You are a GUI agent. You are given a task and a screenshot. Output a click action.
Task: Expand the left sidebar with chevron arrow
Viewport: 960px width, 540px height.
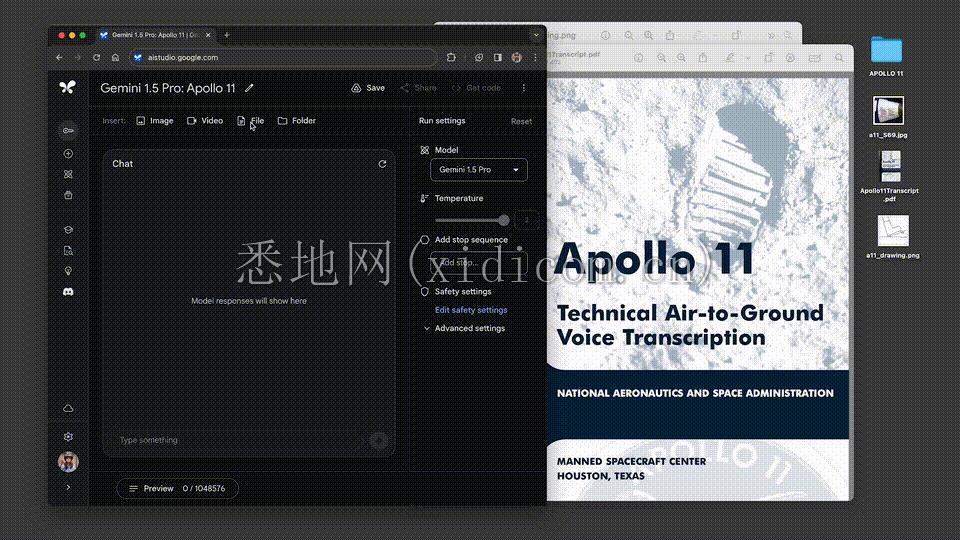(x=68, y=487)
